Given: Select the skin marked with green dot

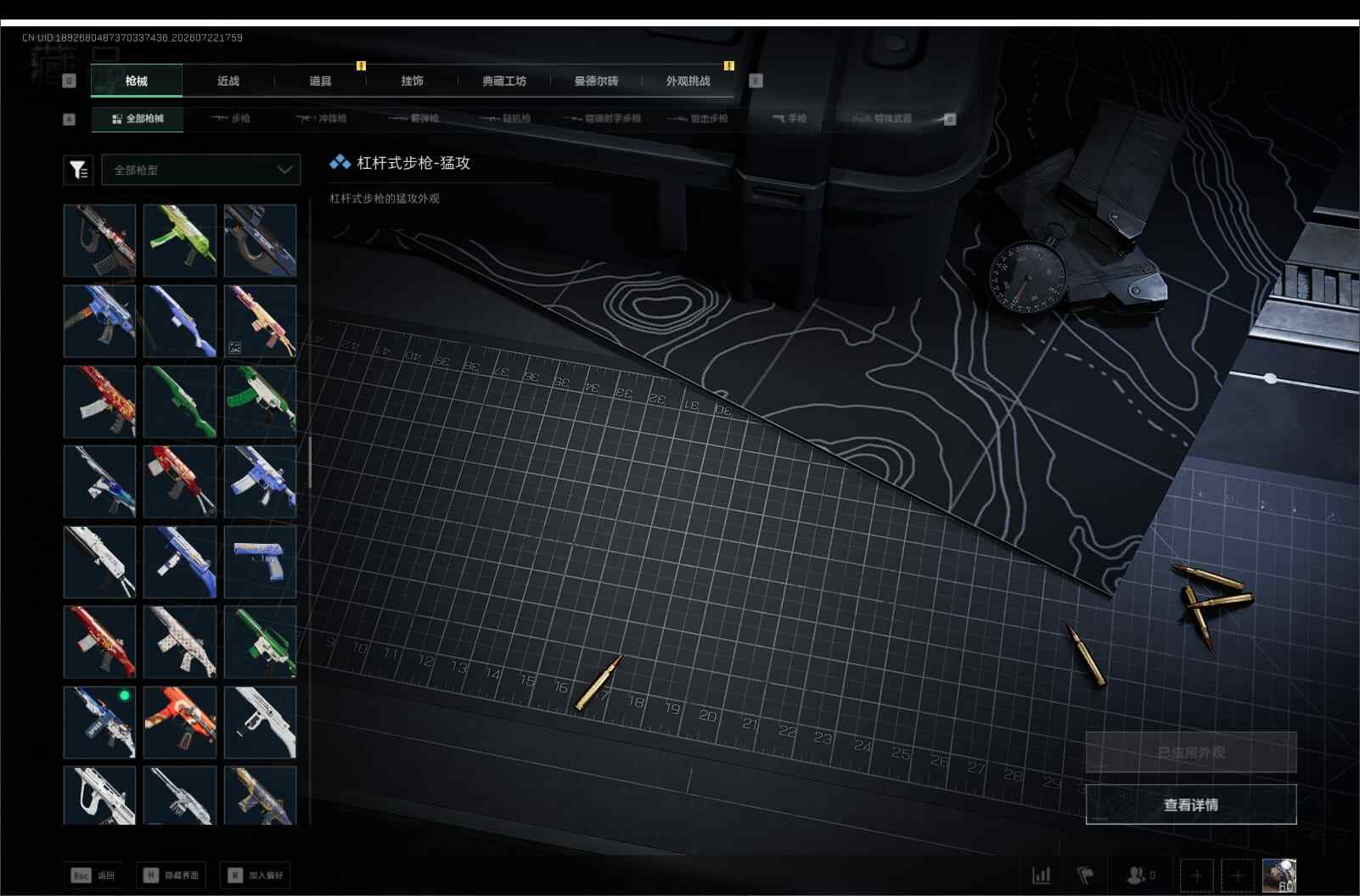Looking at the screenshot, I should point(99,722).
